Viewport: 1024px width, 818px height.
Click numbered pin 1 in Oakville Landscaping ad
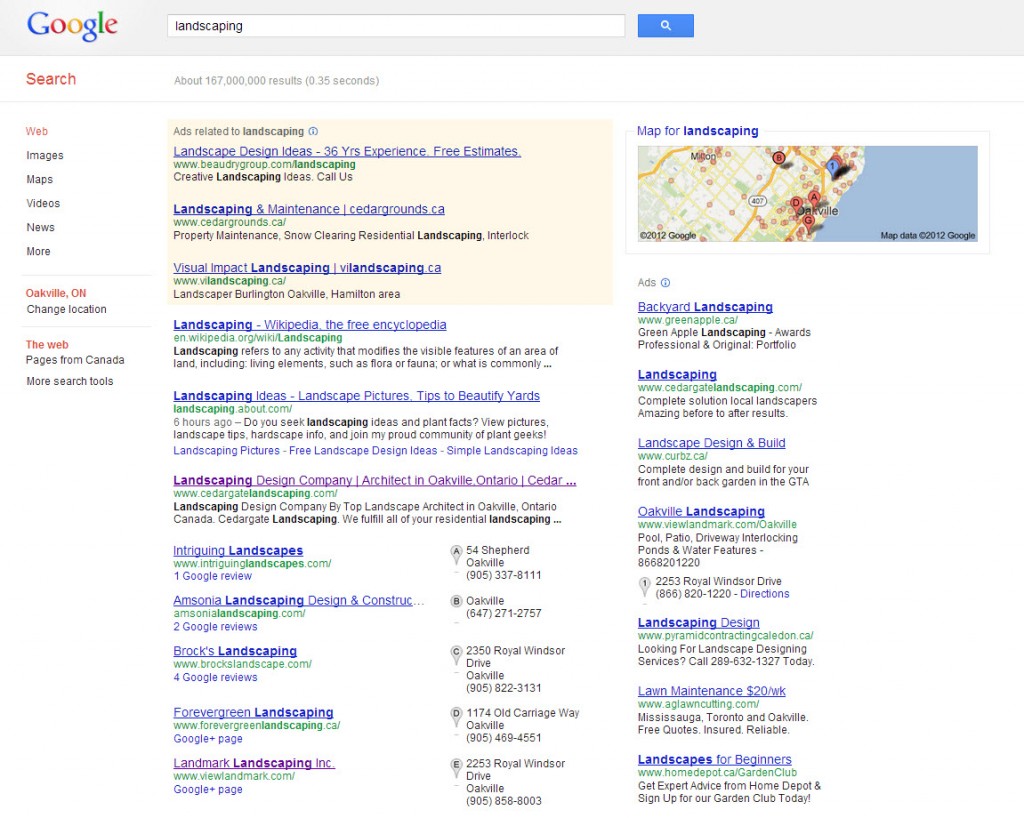pyautogui.click(x=645, y=586)
